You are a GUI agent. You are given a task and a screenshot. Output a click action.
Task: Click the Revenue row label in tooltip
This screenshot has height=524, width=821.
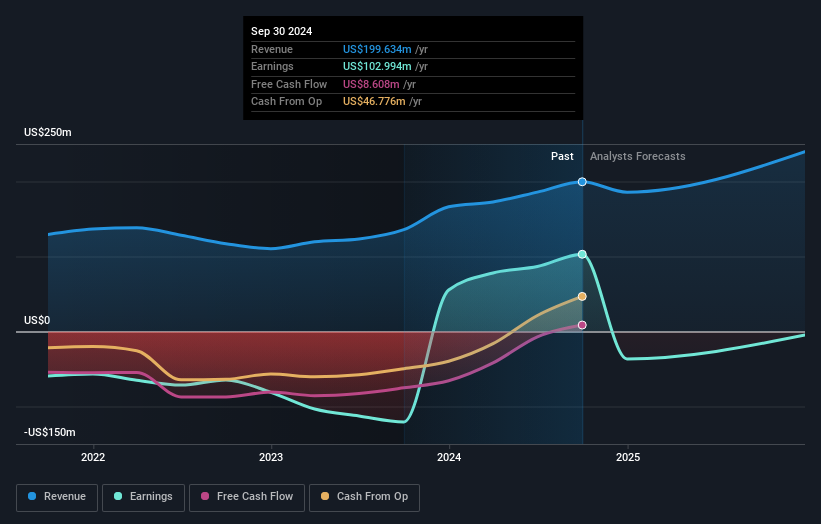272,49
